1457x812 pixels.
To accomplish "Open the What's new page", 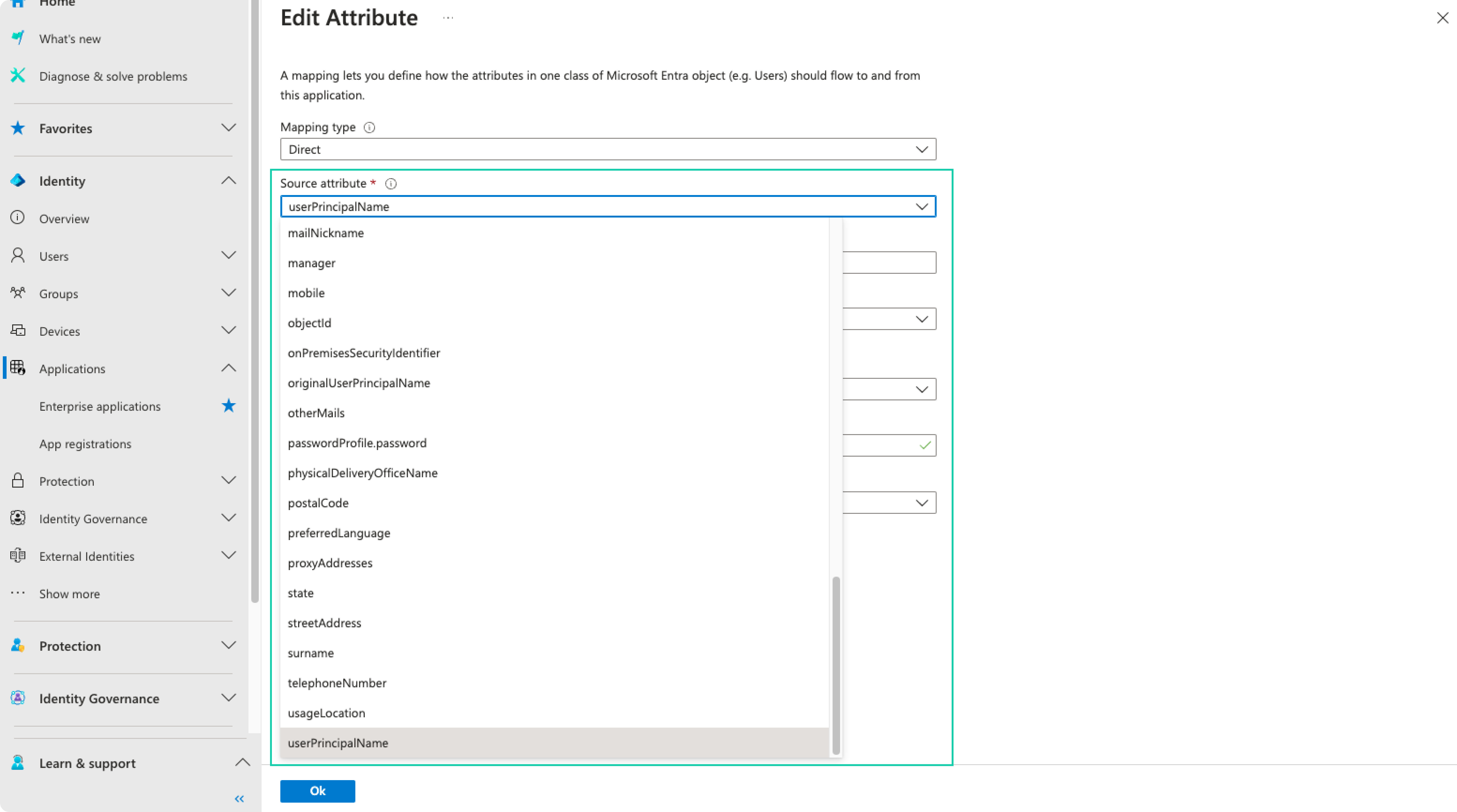I will point(70,38).
